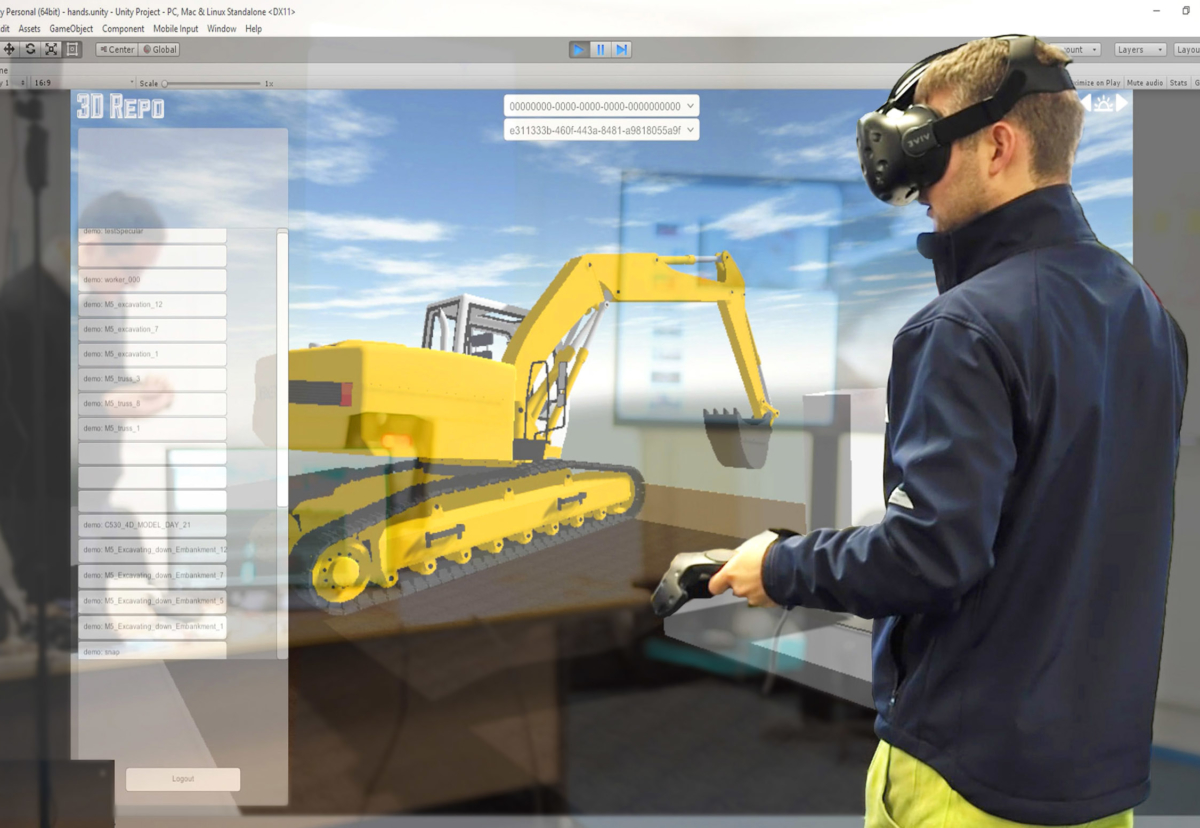Image resolution: width=1200 pixels, height=828 pixels.
Task: Select the Rect transform tool
Action: pyautogui.click(x=72, y=49)
